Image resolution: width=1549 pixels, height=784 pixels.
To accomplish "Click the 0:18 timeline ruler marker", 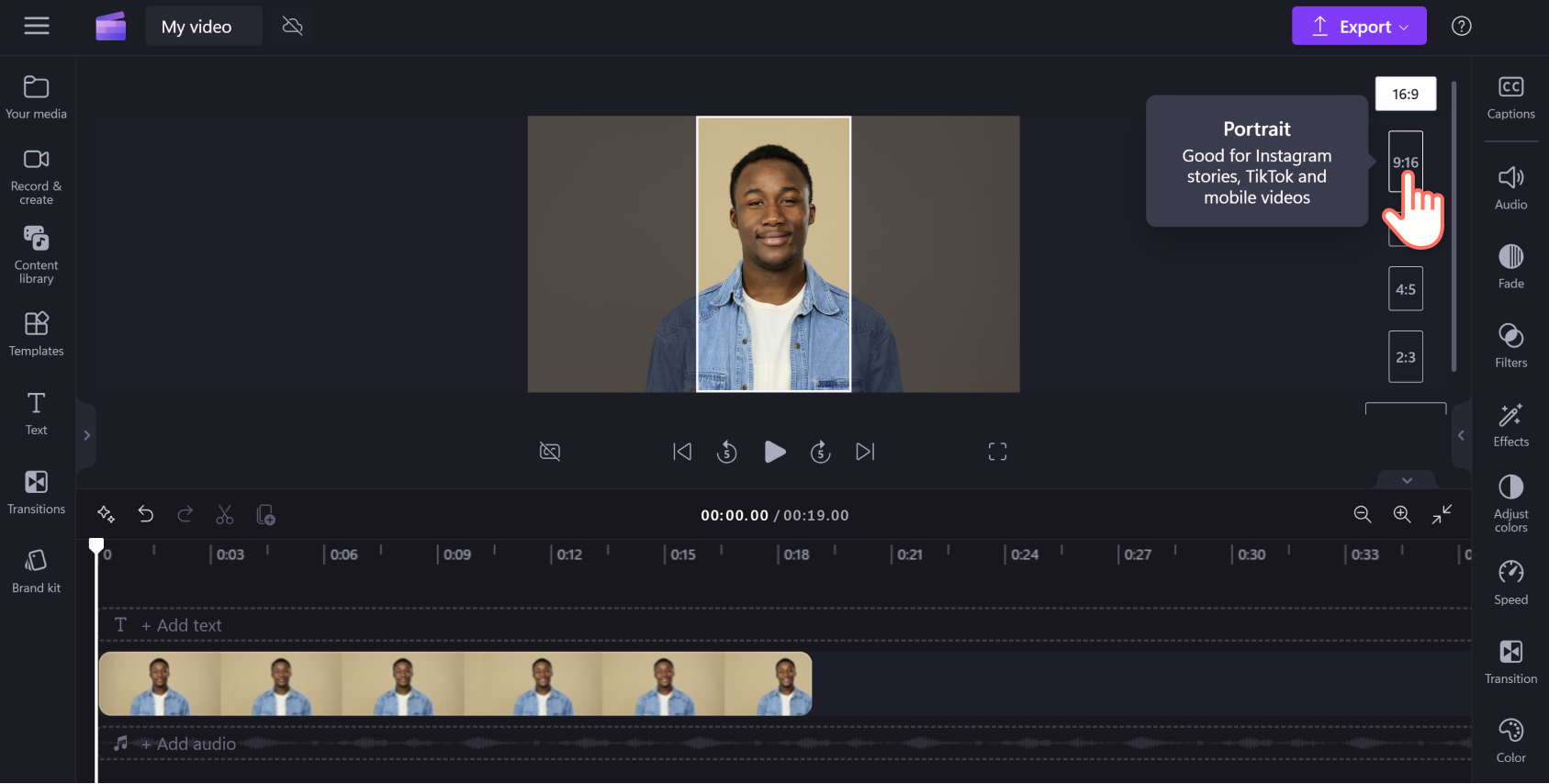I will point(796,554).
